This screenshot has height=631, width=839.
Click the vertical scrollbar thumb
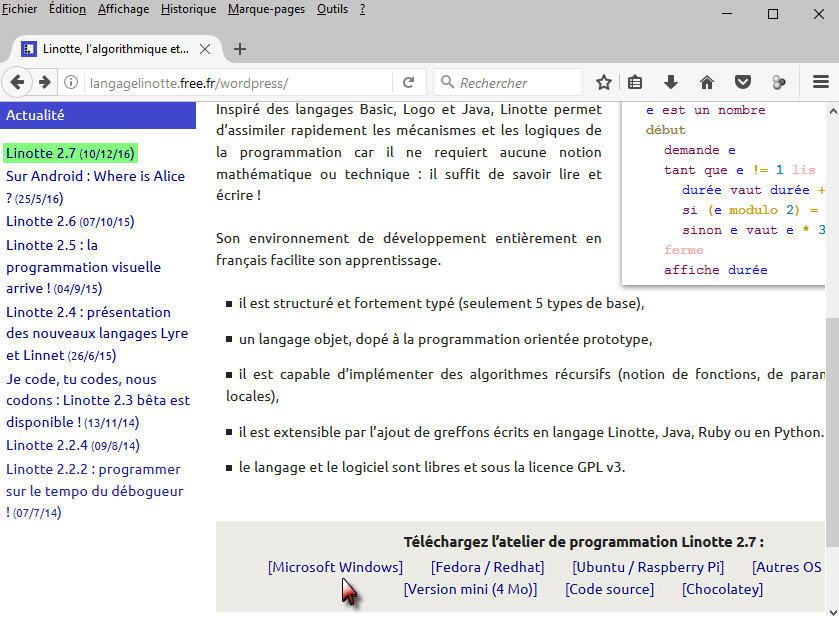[832, 432]
